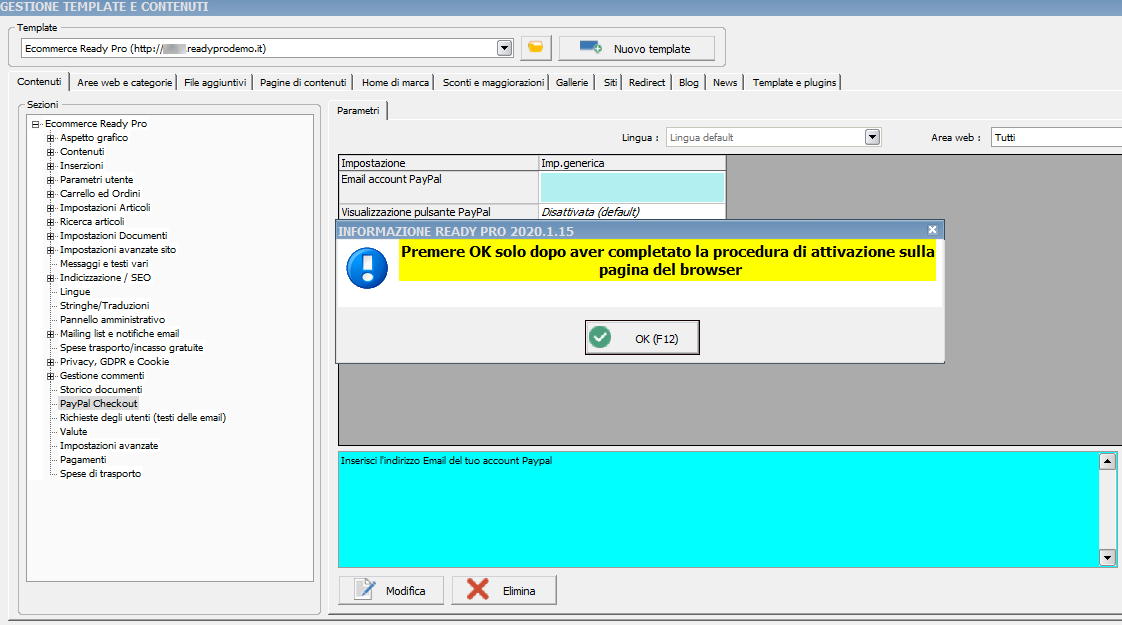Image resolution: width=1122 pixels, height=625 pixels.
Task: Select the Template e plugins tab
Action: [794, 82]
